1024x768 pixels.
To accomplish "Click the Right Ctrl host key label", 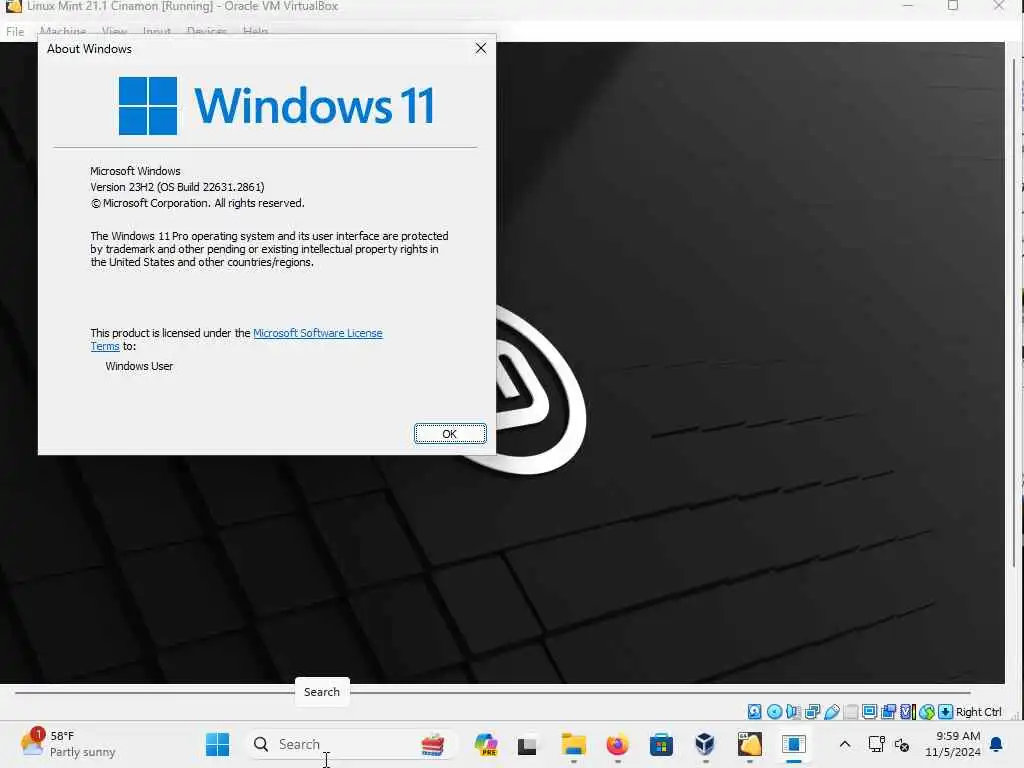I will click(978, 712).
